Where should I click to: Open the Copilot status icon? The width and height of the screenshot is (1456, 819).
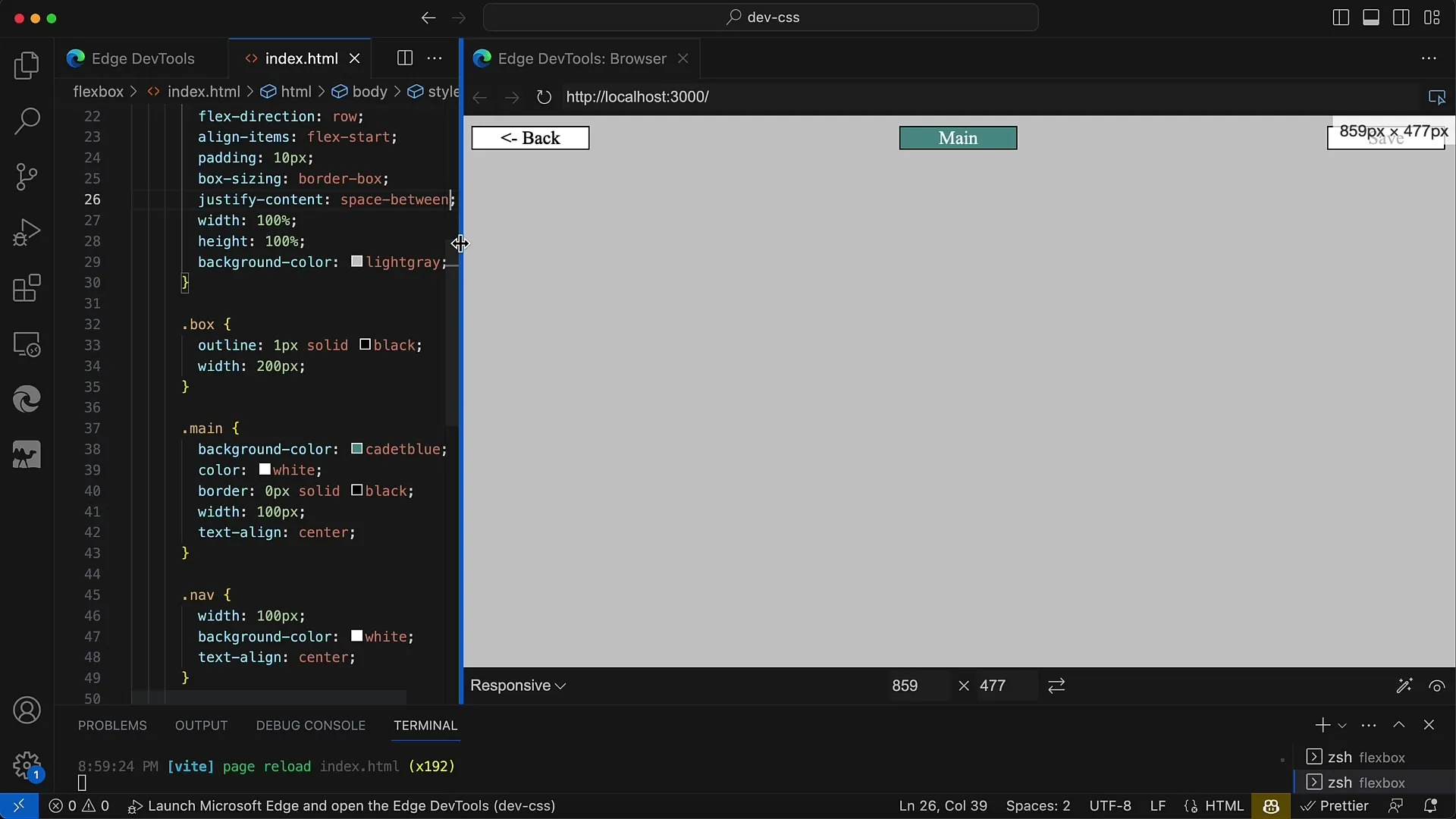pos(1272,806)
